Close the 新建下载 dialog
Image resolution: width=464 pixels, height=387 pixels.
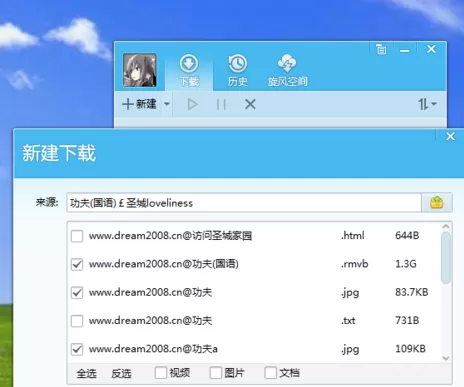[x=450, y=136]
